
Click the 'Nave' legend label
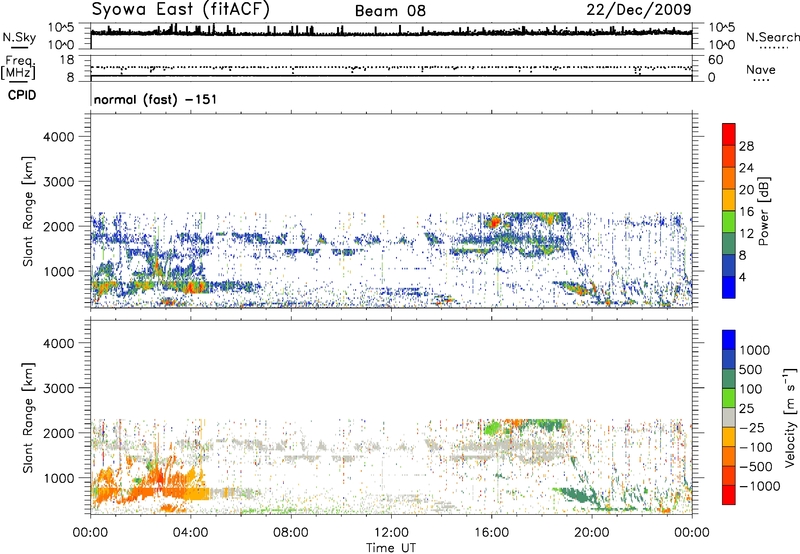coord(761,69)
